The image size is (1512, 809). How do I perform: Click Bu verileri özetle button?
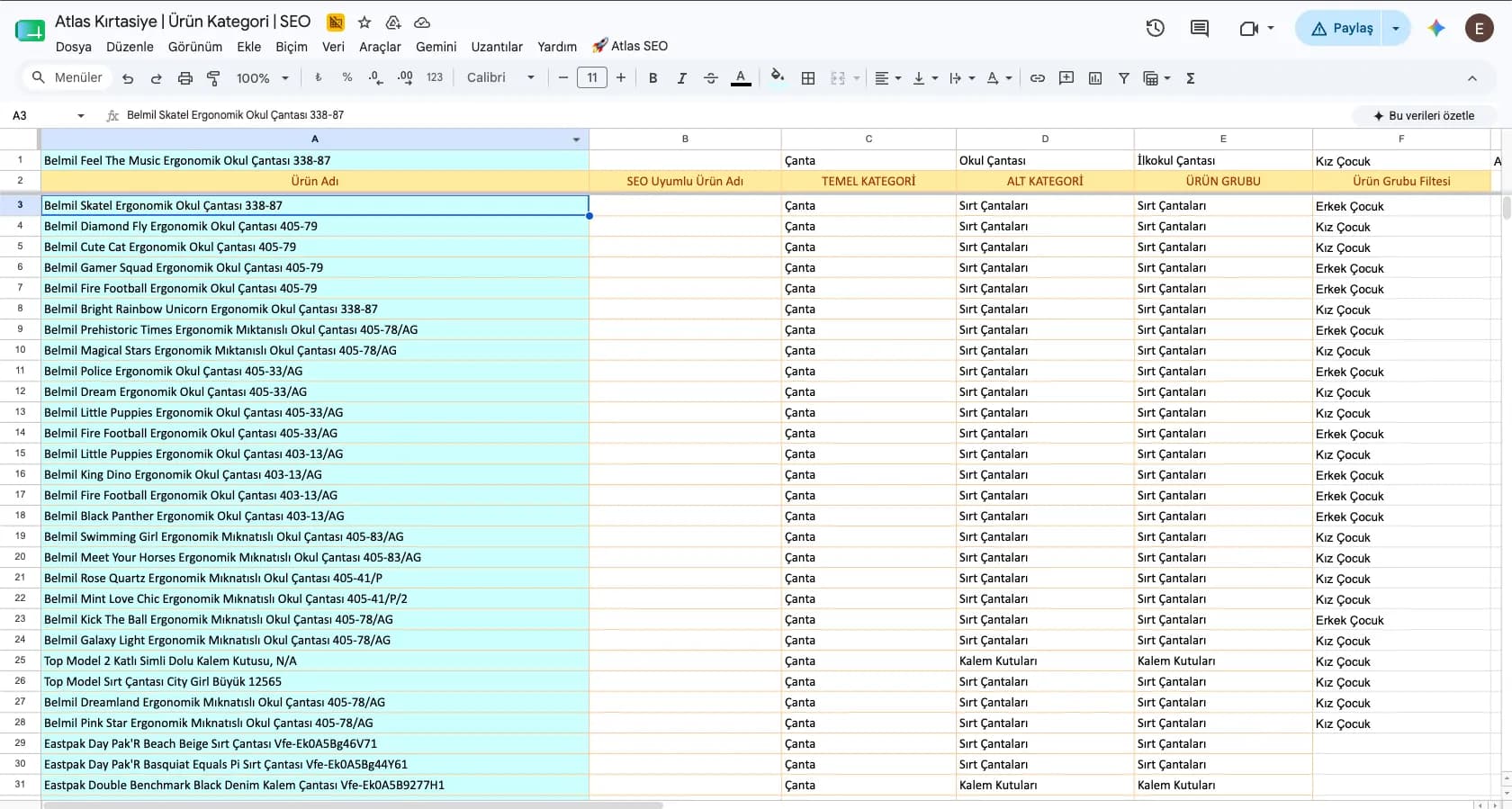pyautogui.click(x=1424, y=116)
